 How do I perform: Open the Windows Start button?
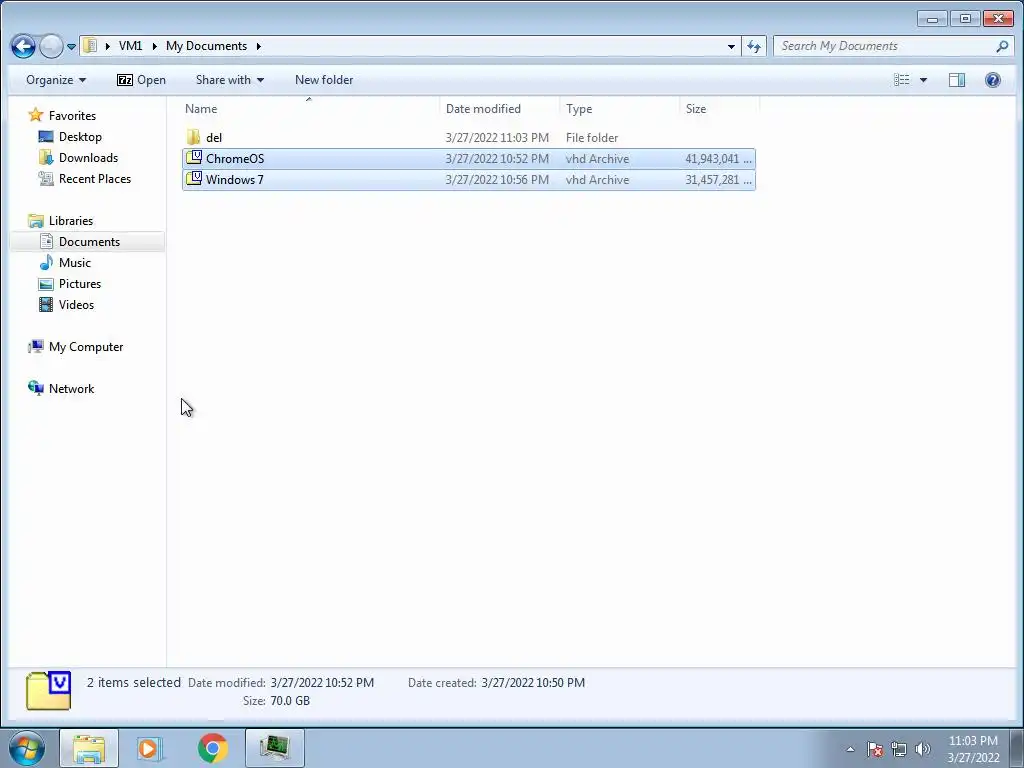pos(27,748)
